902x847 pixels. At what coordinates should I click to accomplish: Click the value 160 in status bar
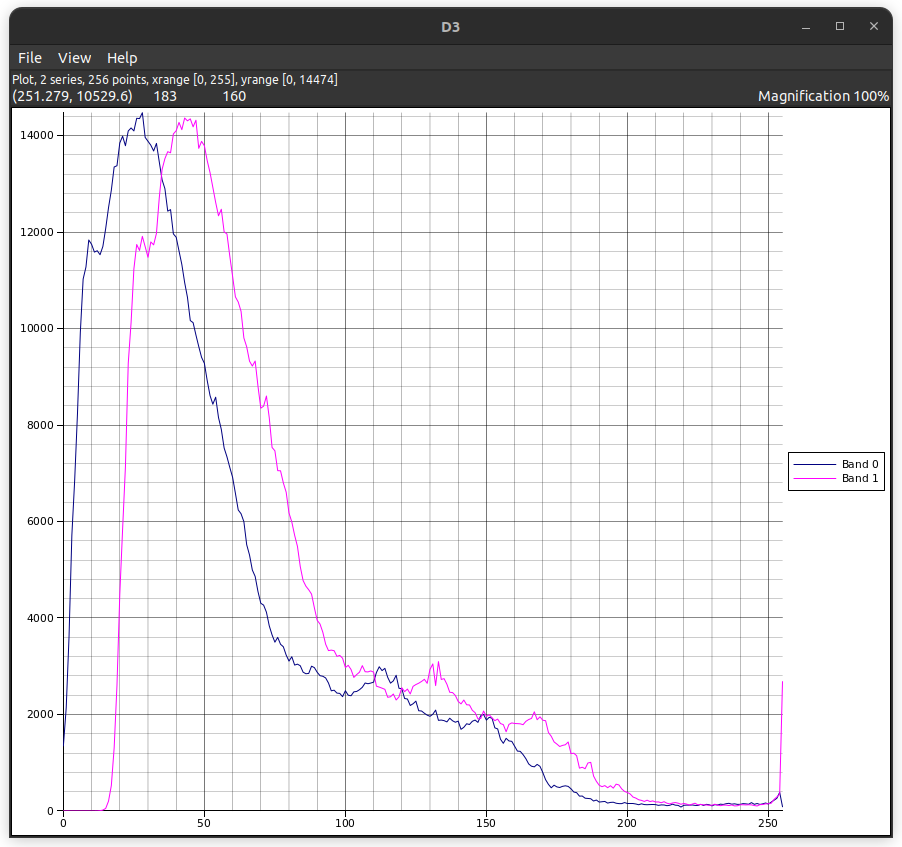[x=234, y=96]
